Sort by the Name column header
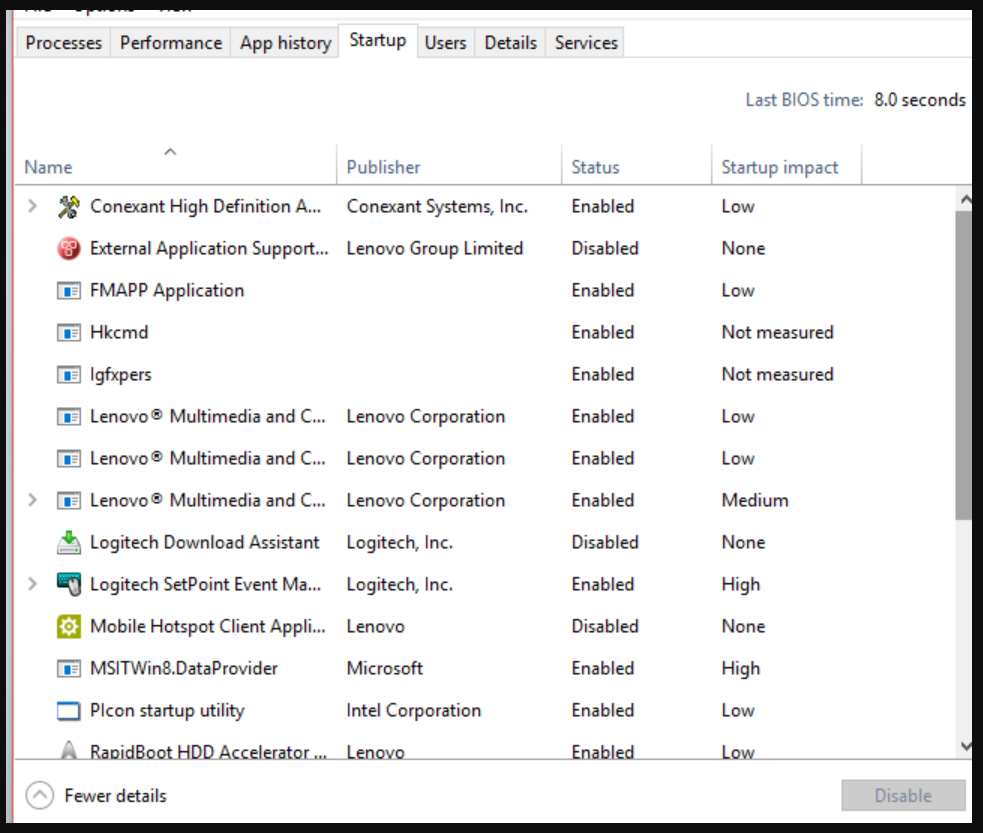 (x=176, y=165)
